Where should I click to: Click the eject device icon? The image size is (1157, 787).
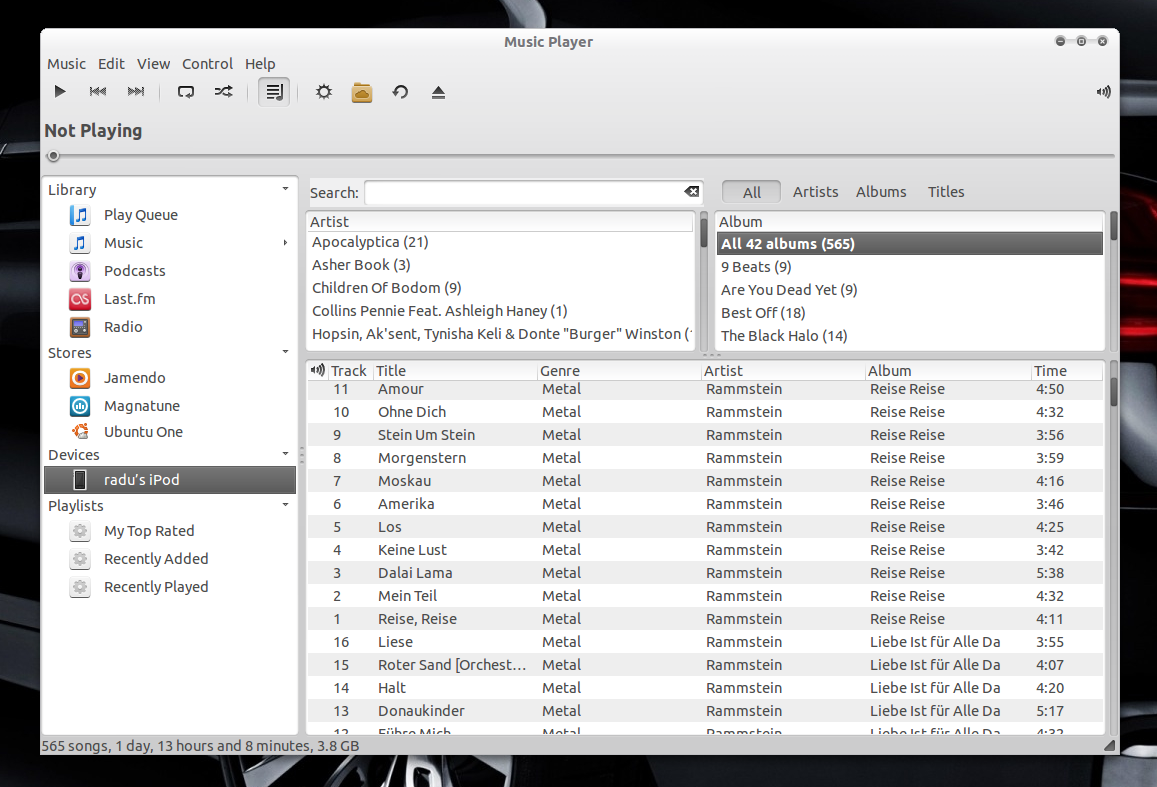point(438,92)
